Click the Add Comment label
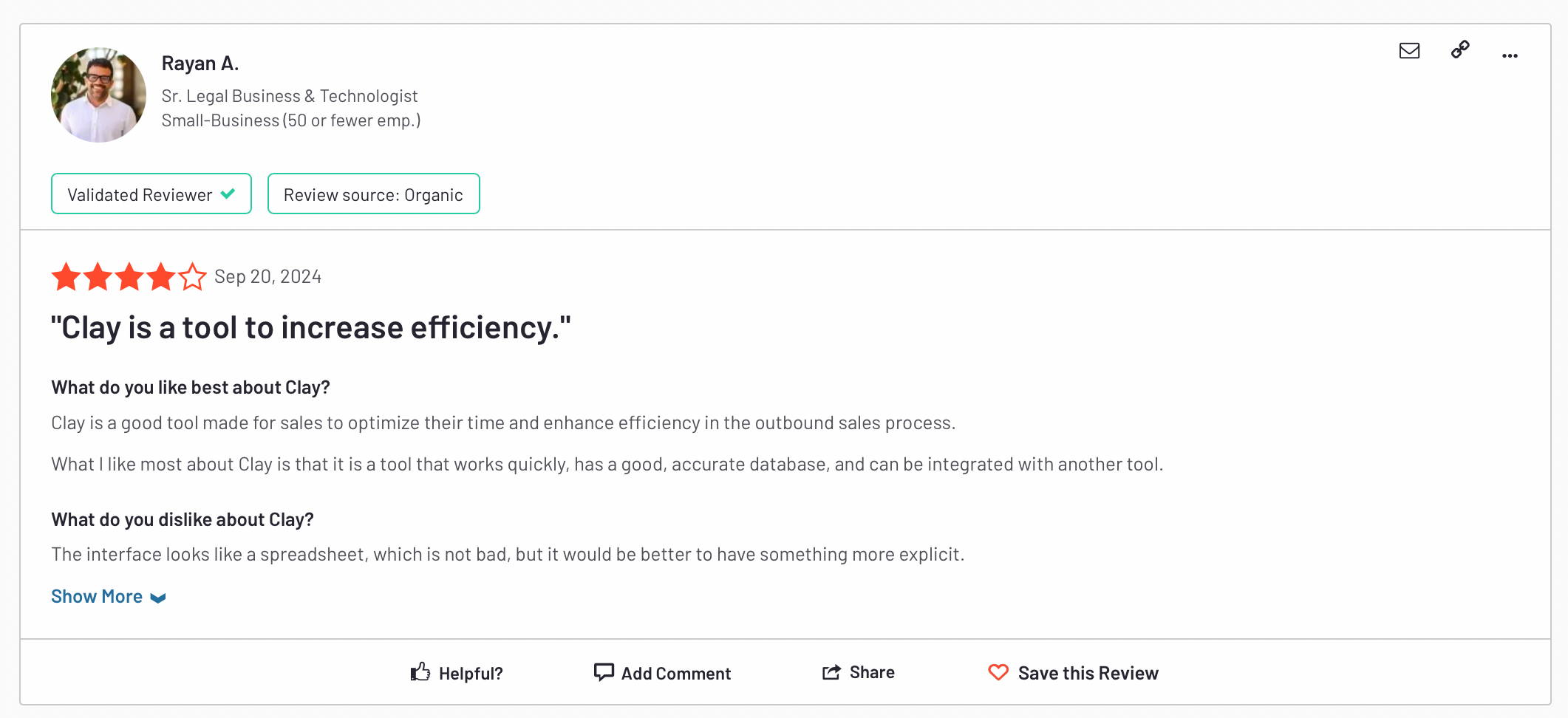Image resolution: width=1568 pixels, height=718 pixels. 676,674
